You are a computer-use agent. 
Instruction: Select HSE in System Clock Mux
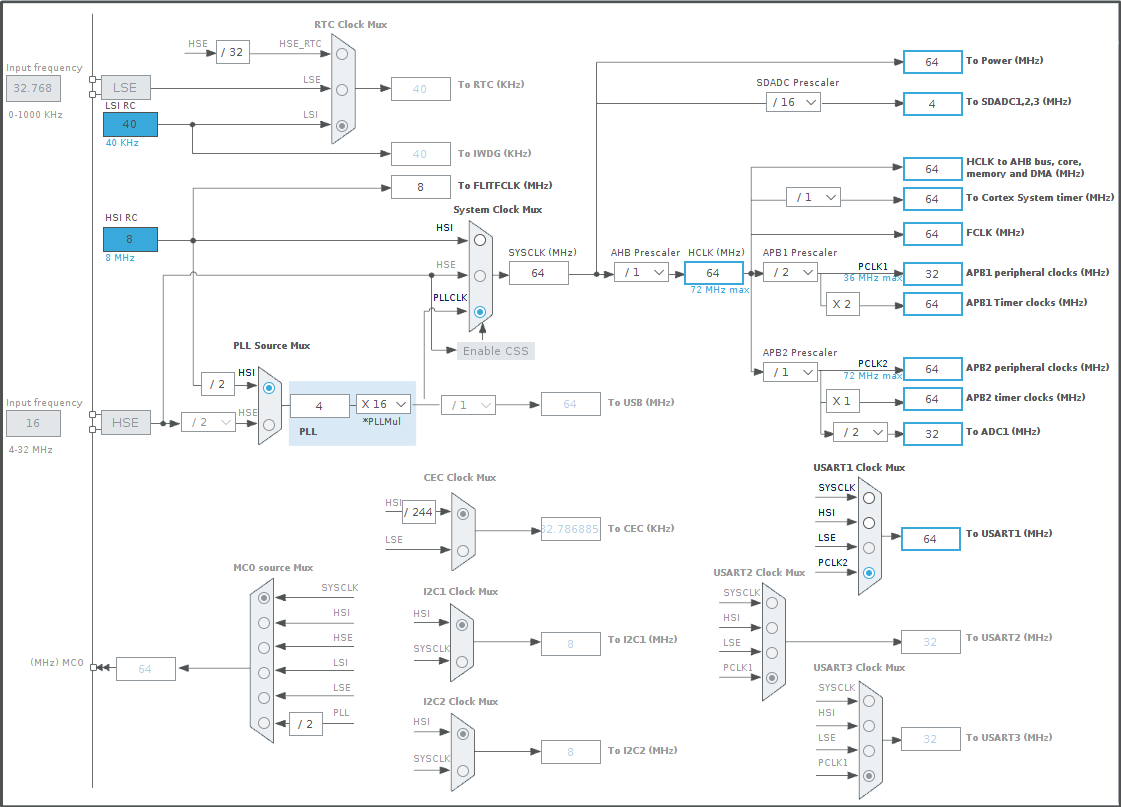point(480,276)
